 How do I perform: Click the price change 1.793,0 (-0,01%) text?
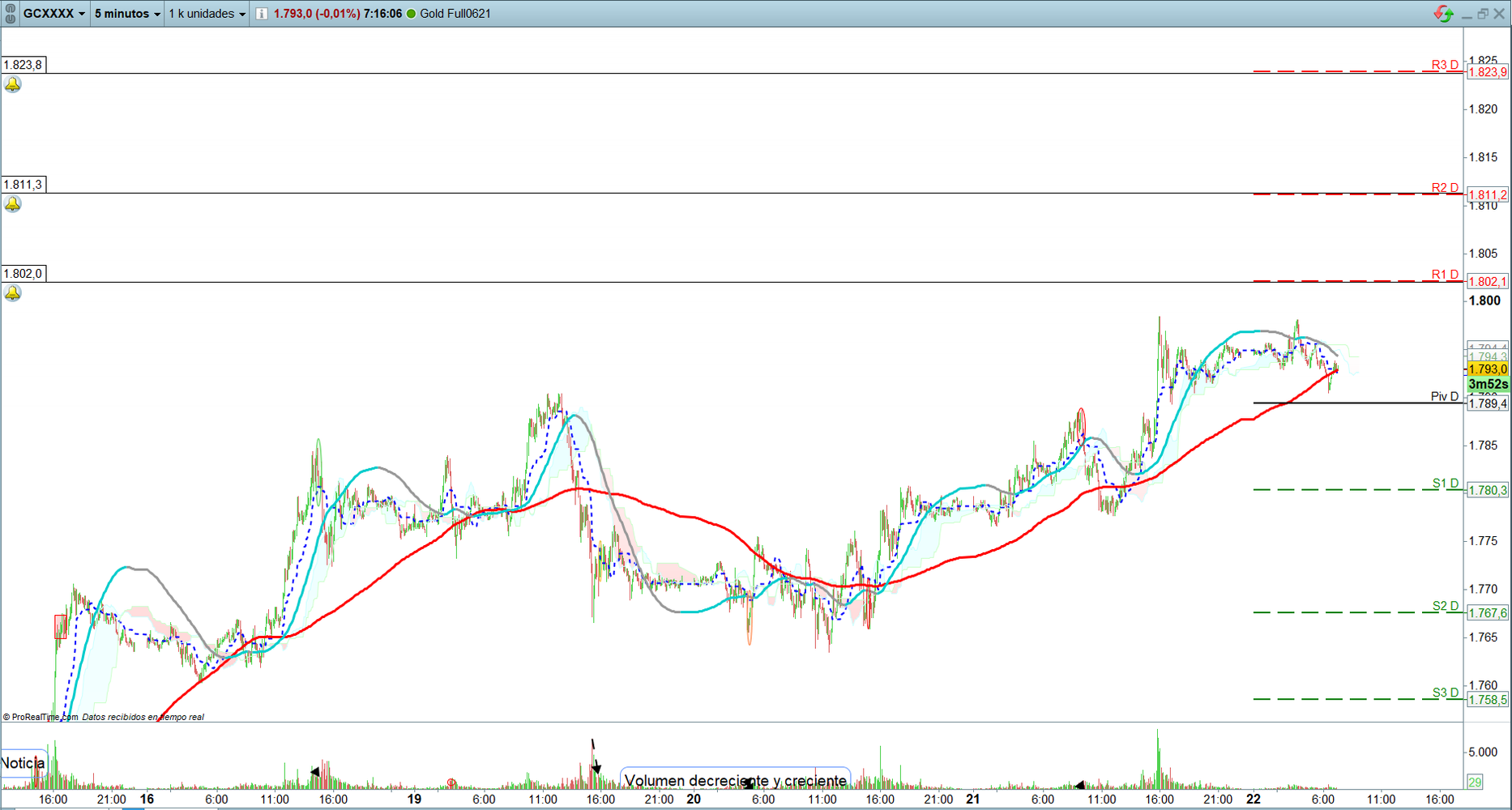coord(317,14)
